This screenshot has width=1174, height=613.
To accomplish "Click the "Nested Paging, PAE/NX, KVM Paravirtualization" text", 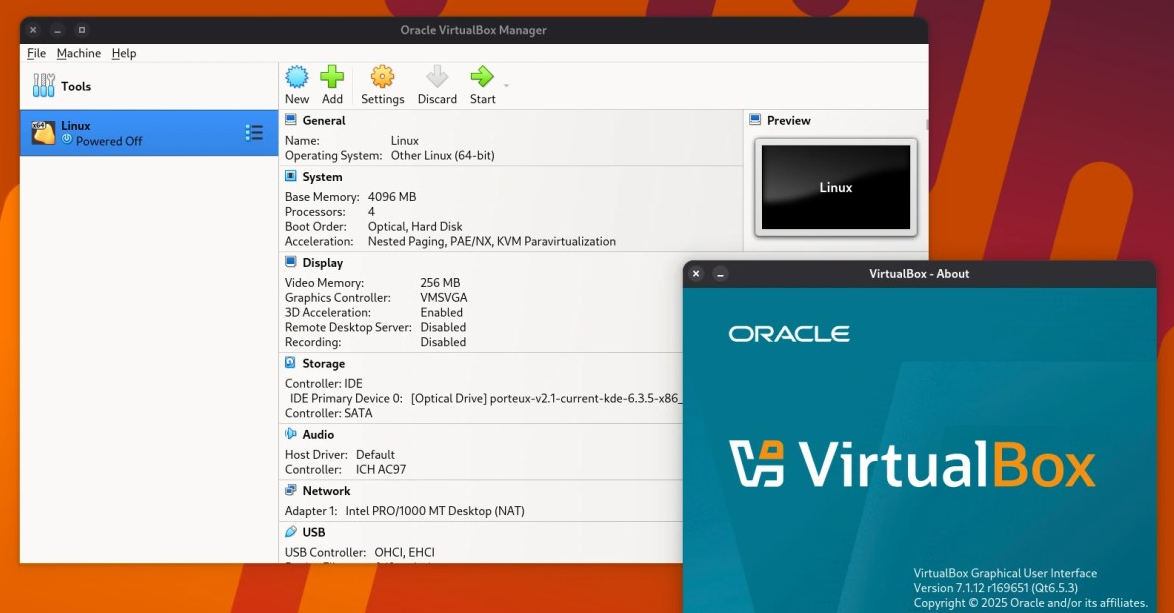I will (x=492, y=242).
